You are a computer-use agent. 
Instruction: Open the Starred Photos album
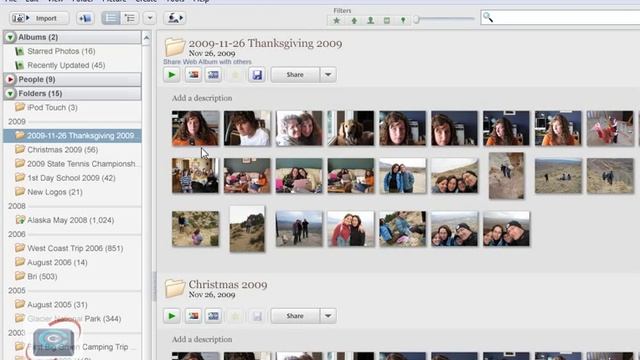61,51
